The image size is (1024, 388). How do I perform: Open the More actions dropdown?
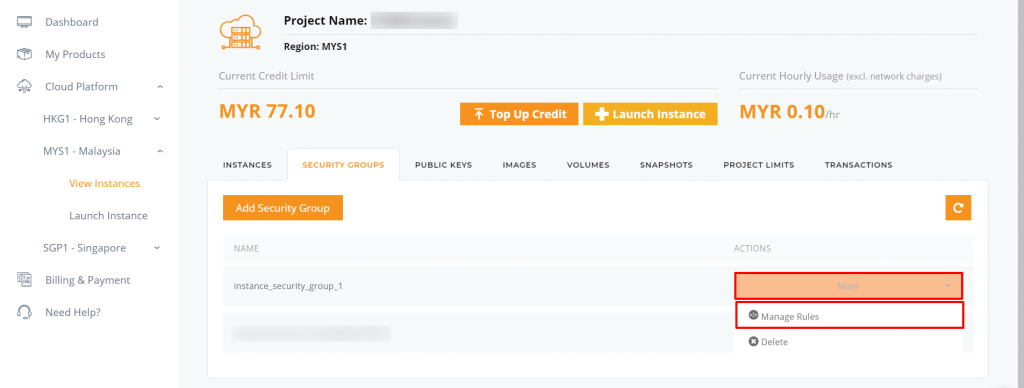(848, 286)
